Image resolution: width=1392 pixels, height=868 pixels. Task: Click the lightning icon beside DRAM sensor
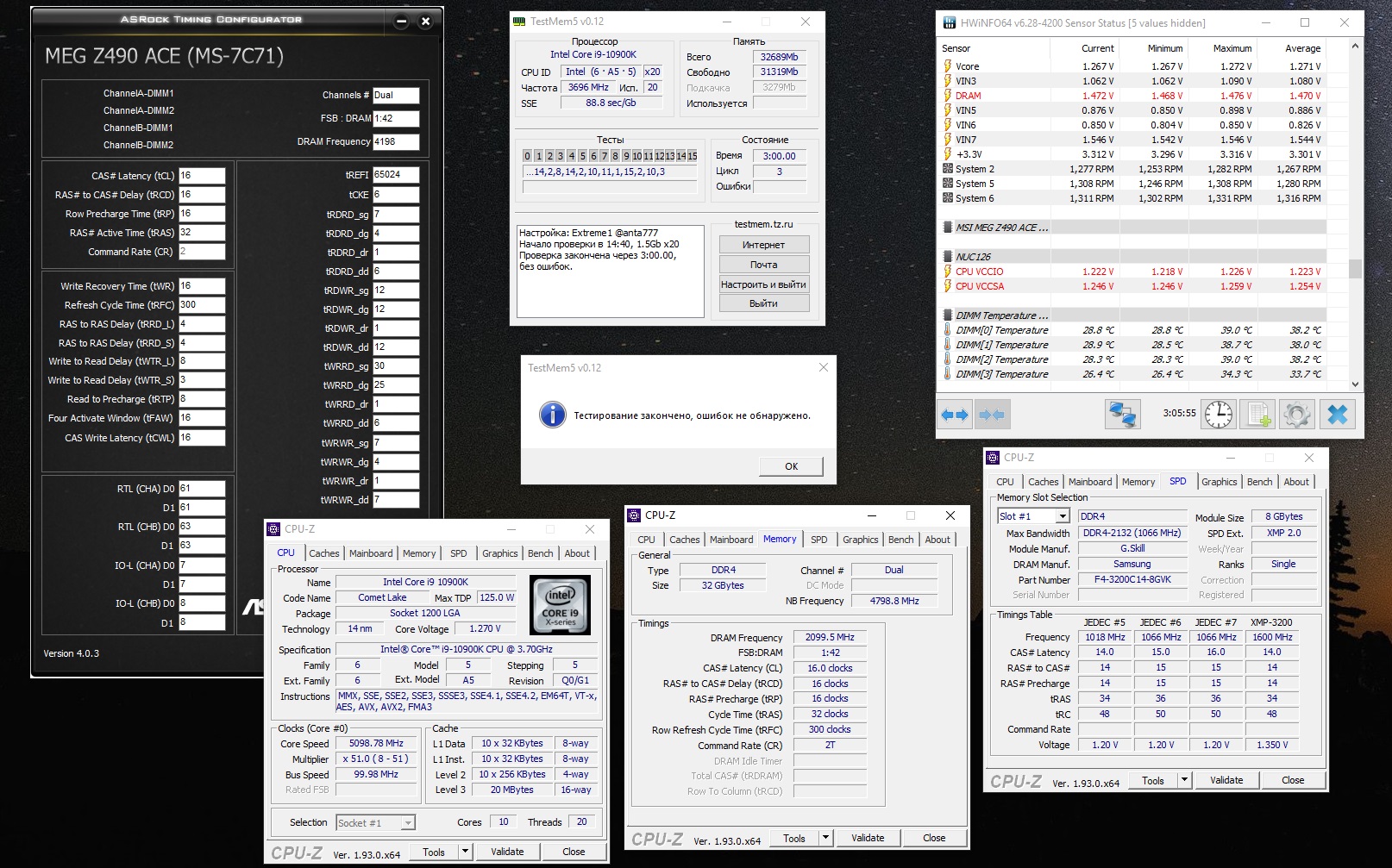[x=947, y=96]
